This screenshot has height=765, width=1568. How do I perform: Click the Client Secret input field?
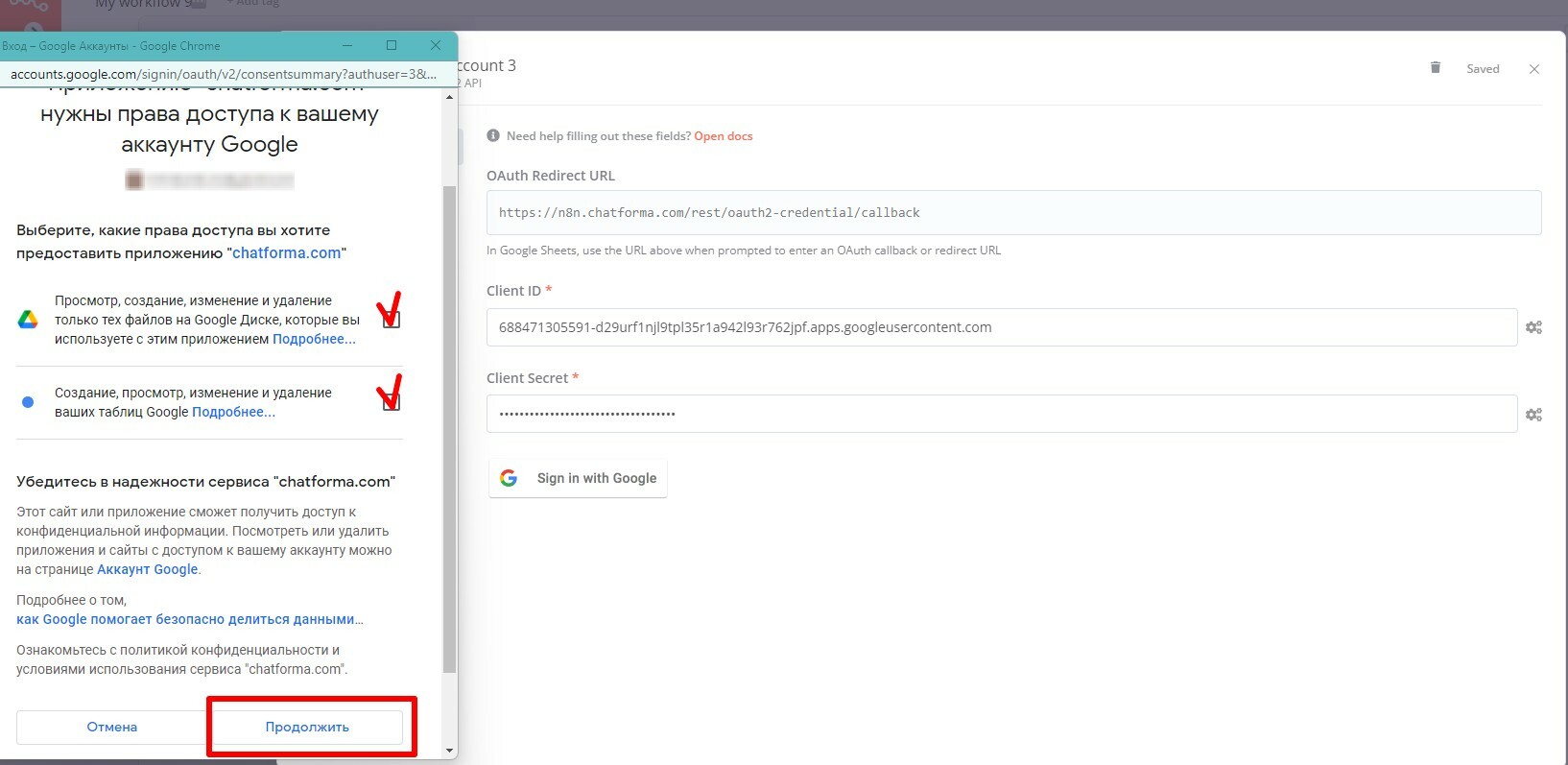click(1001, 414)
